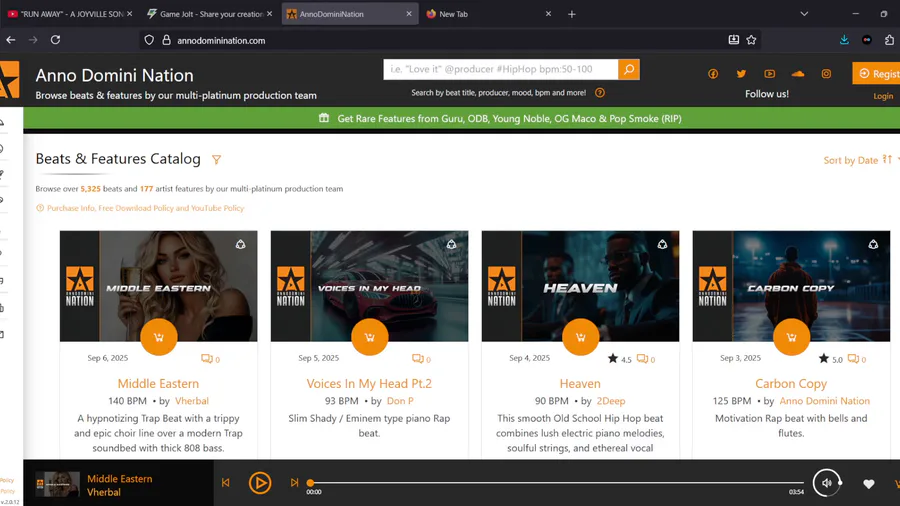Play the Middle Eastern track in player

[260, 483]
